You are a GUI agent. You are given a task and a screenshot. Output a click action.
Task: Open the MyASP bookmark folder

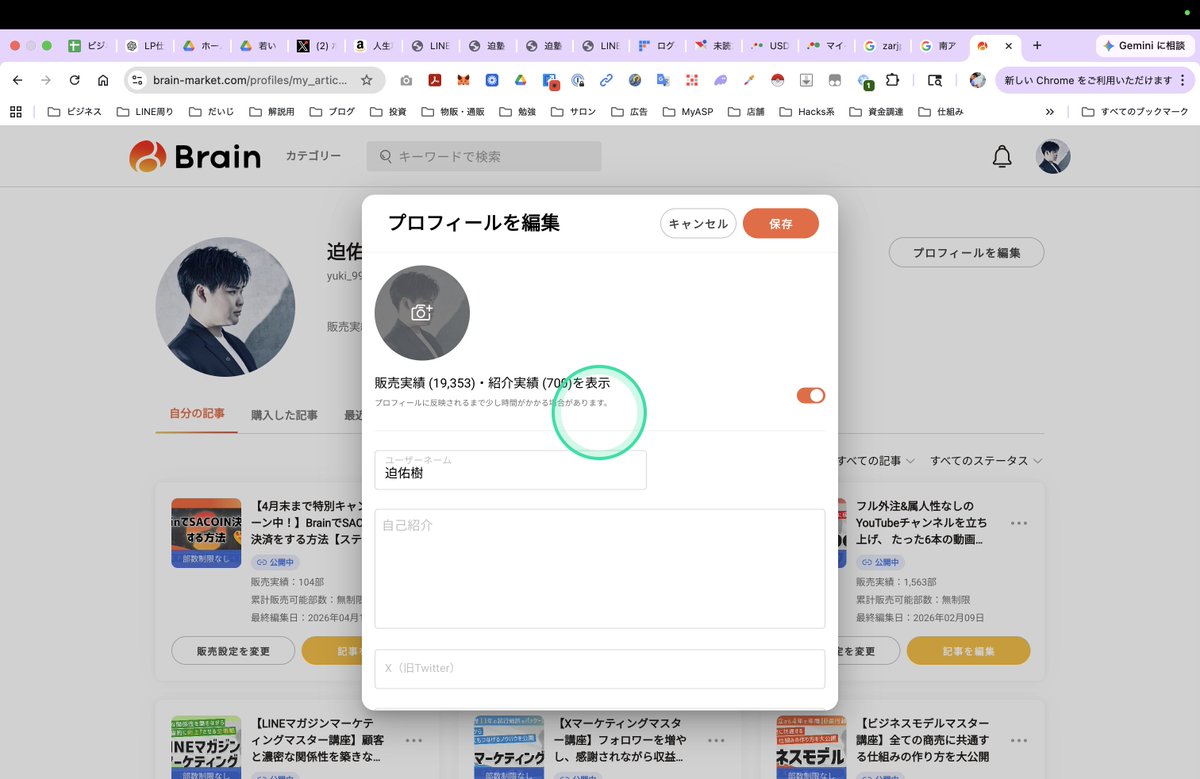[x=687, y=112]
